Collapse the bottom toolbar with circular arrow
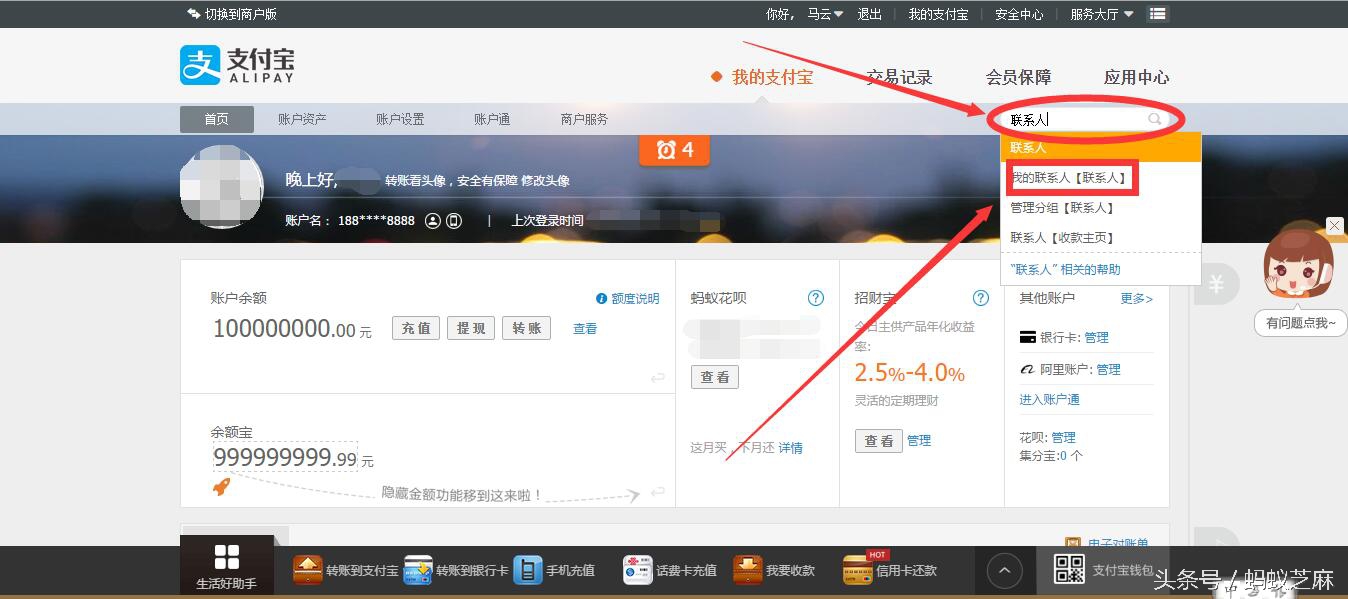Screen dimensions: 1348x599 point(1003,569)
